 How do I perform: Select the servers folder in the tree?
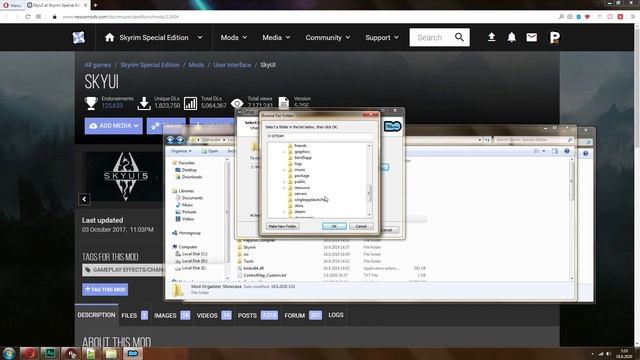297,193
